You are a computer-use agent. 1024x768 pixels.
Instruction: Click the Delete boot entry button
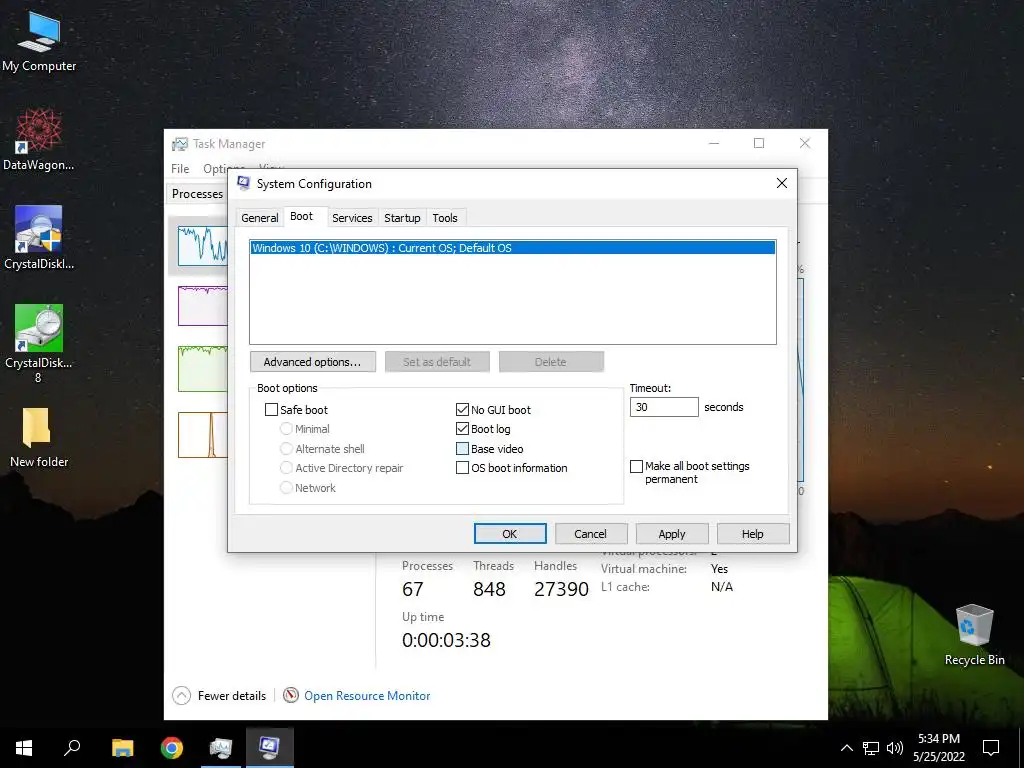tap(551, 362)
